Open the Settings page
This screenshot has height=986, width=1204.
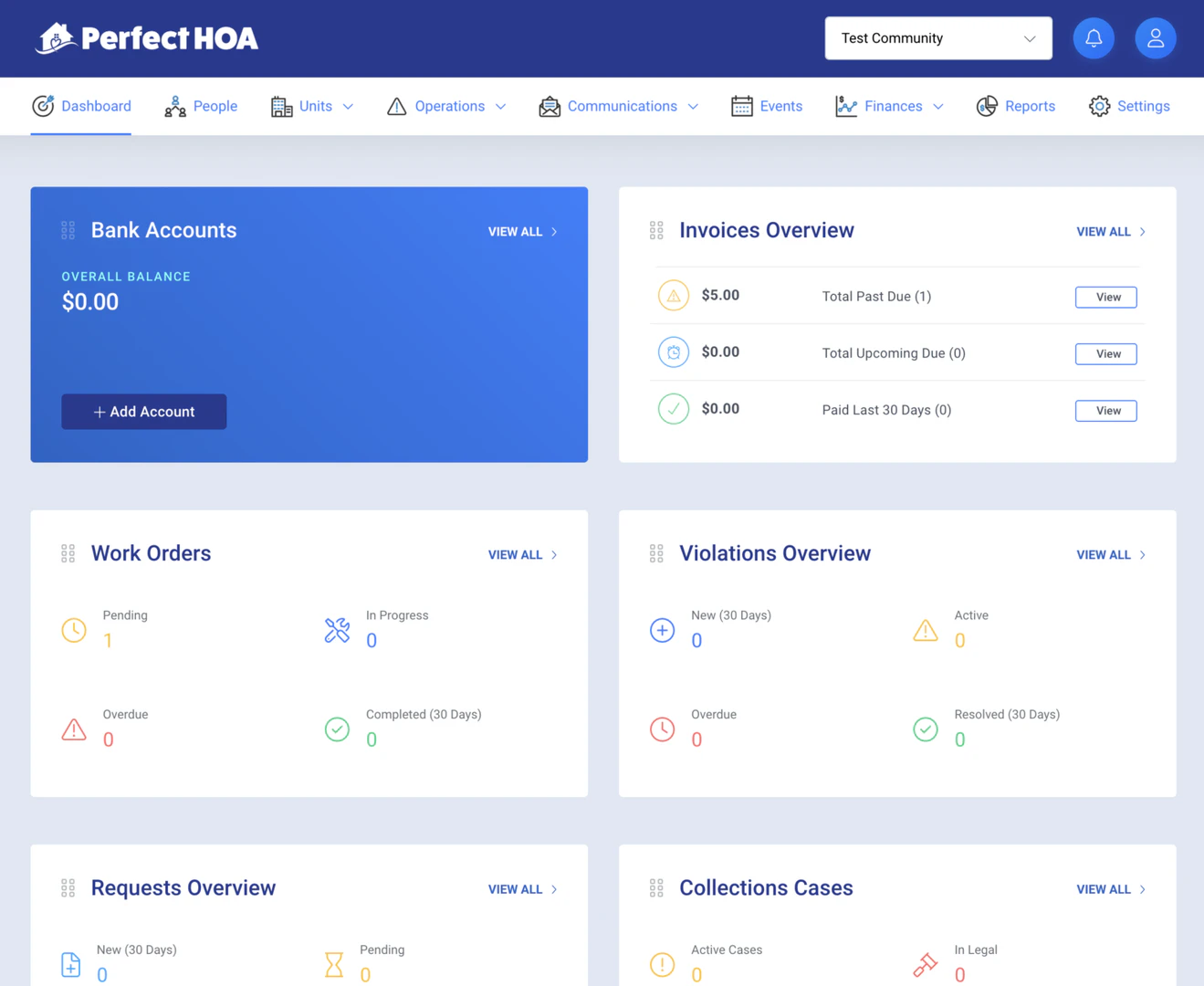(1129, 107)
